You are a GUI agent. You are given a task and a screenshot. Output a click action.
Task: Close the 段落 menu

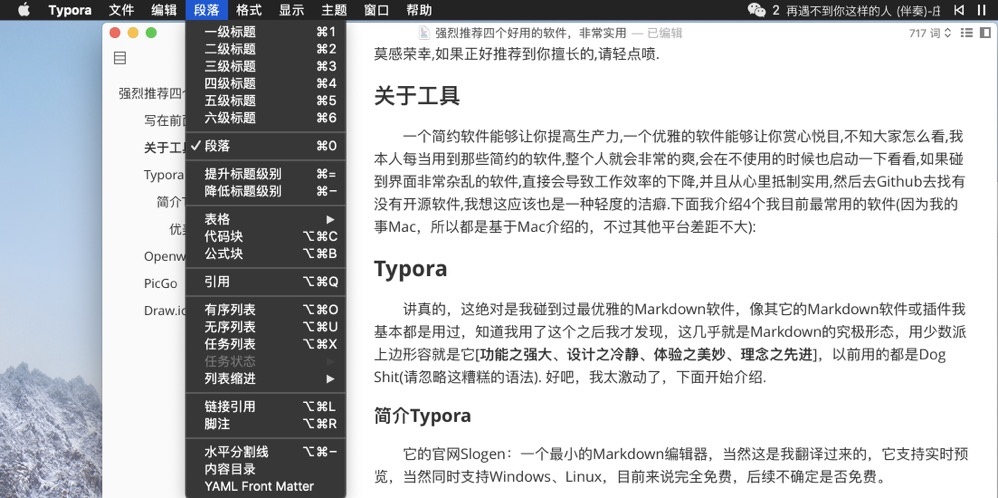pyautogui.click(x=207, y=10)
